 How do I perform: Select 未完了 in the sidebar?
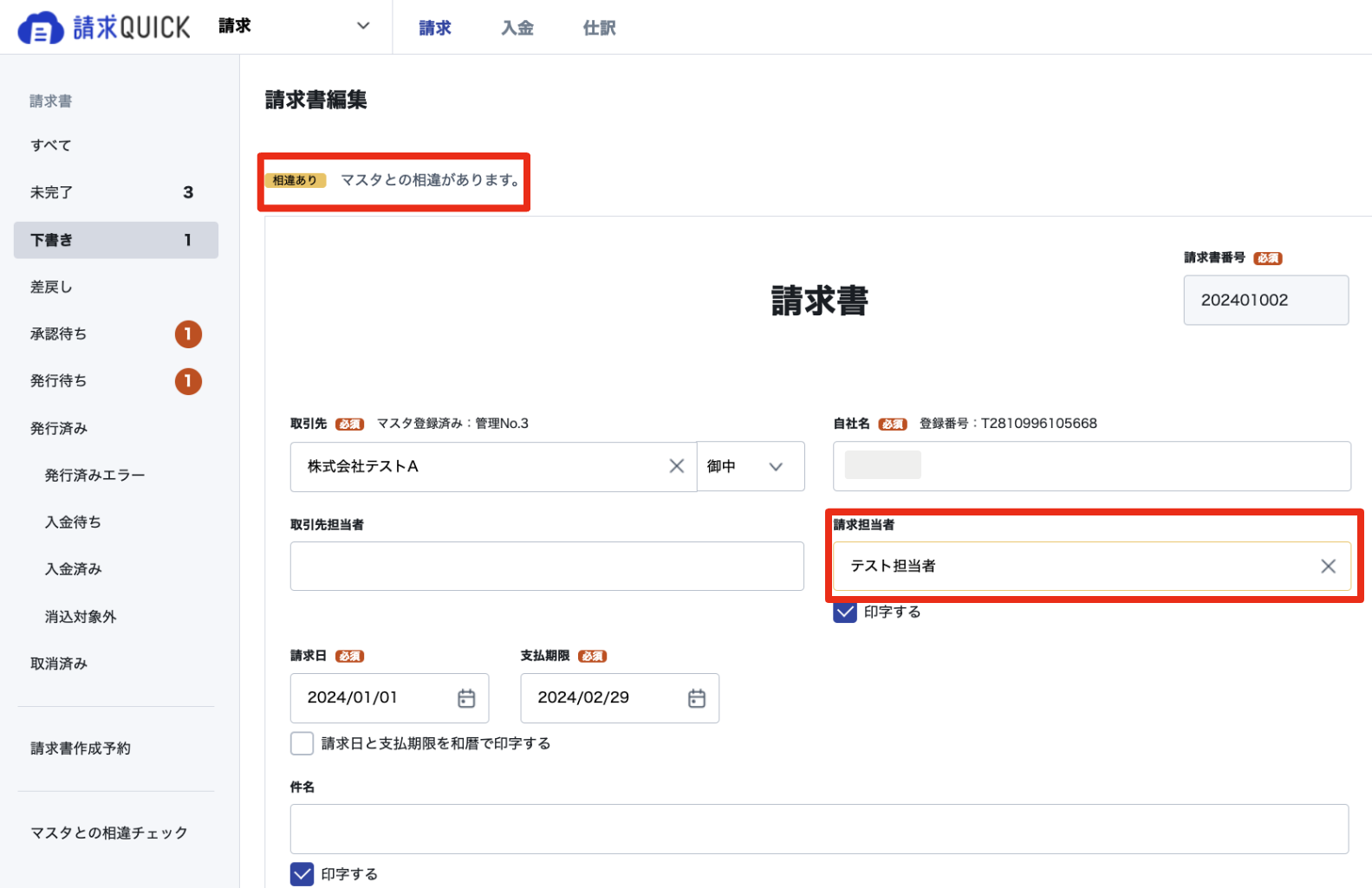click(116, 192)
